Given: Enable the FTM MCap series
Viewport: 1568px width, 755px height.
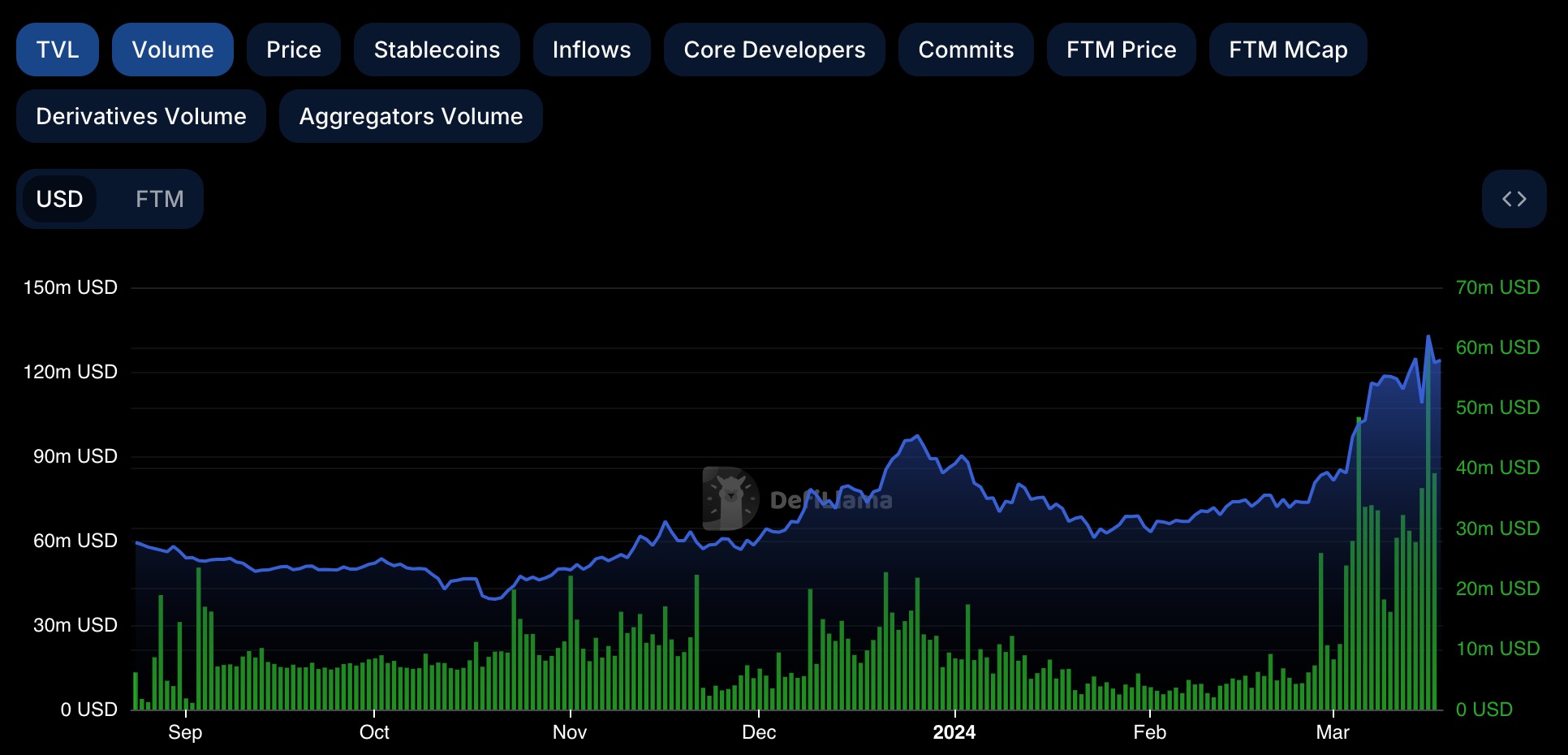Looking at the screenshot, I should tap(1288, 50).
